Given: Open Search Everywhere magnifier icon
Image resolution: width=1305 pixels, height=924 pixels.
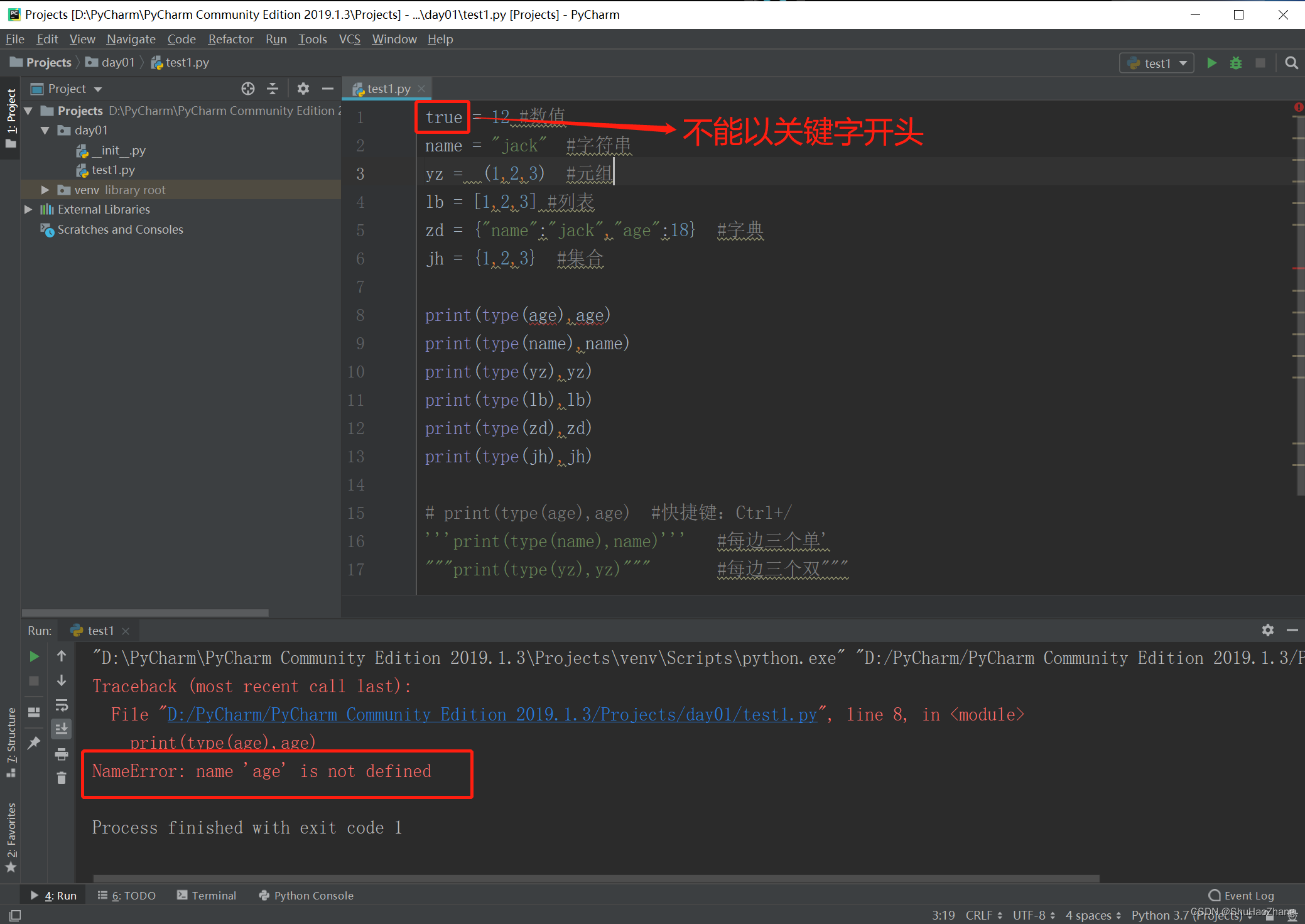Looking at the screenshot, I should pyautogui.click(x=1291, y=63).
